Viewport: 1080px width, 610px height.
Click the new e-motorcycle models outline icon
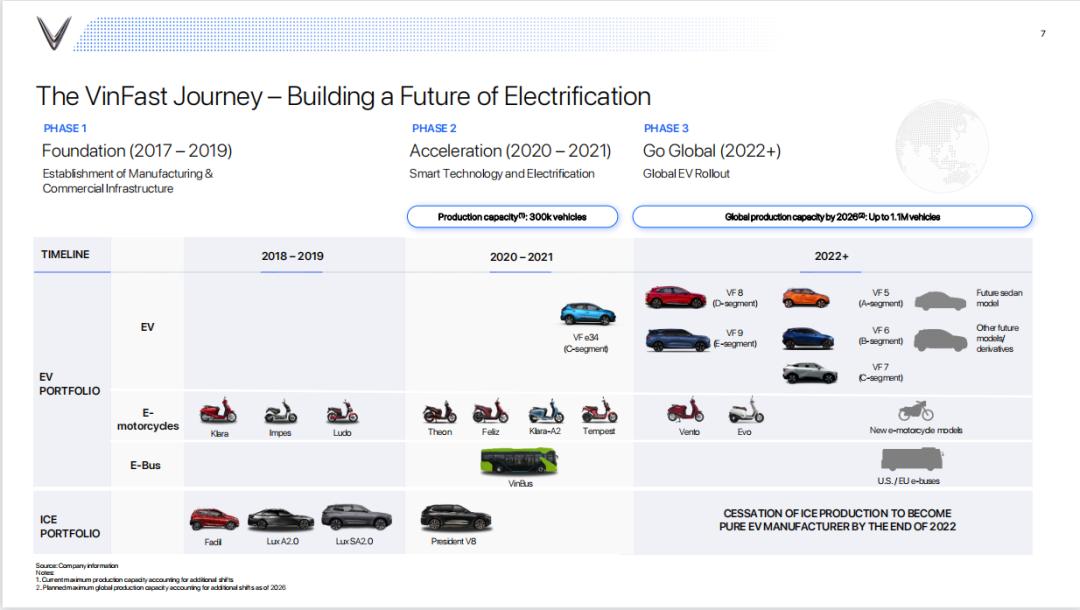tap(916, 411)
